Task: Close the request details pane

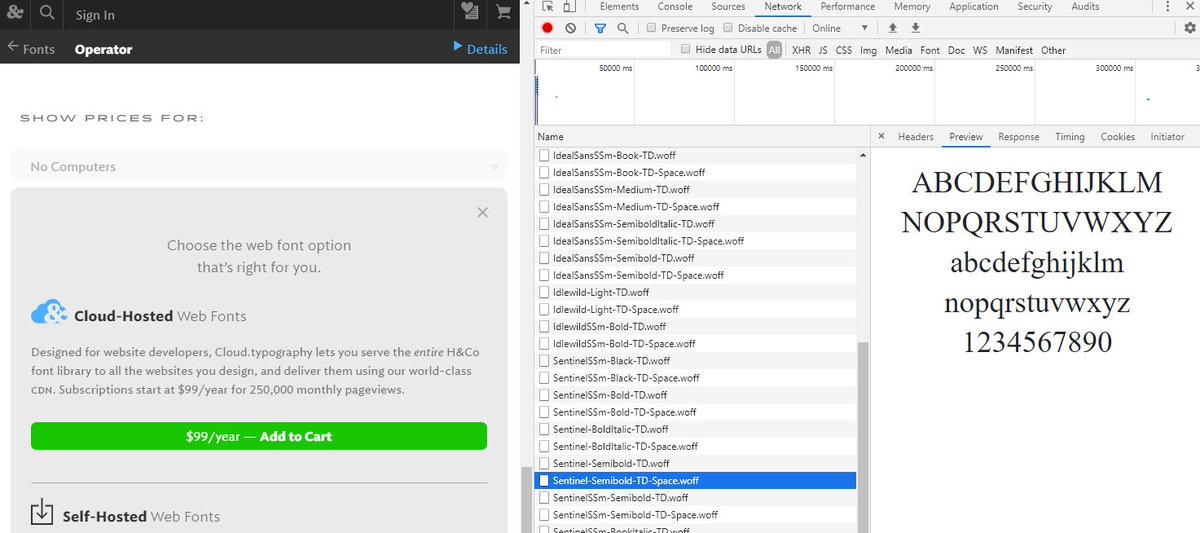Action: [881, 136]
